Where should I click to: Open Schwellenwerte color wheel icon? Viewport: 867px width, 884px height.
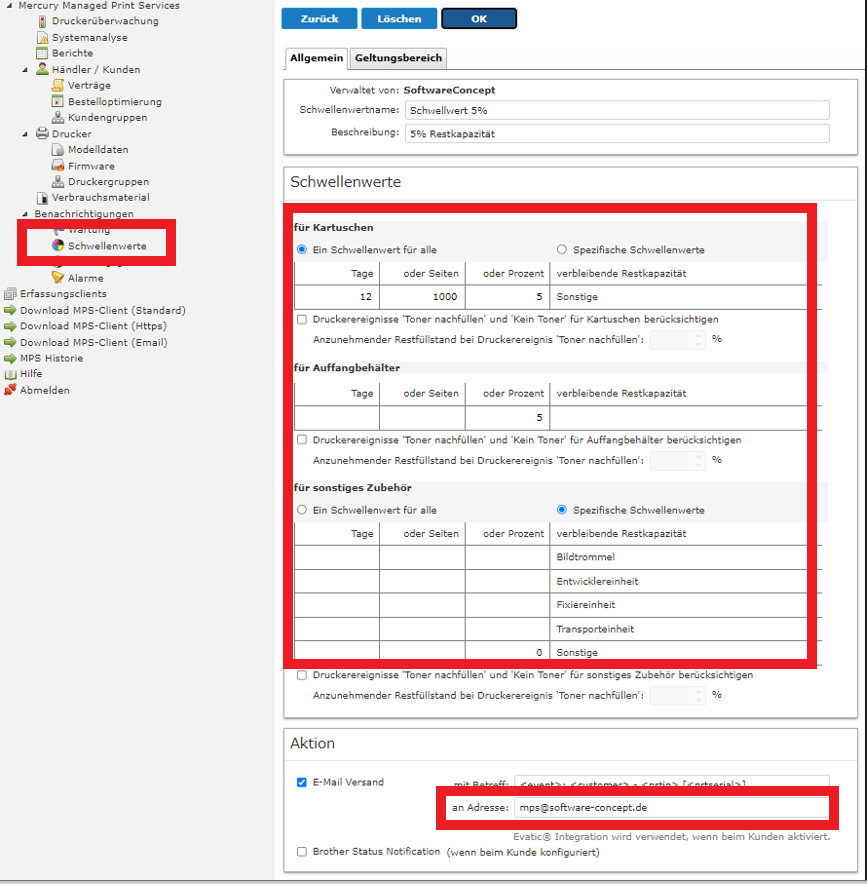point(59,246)
